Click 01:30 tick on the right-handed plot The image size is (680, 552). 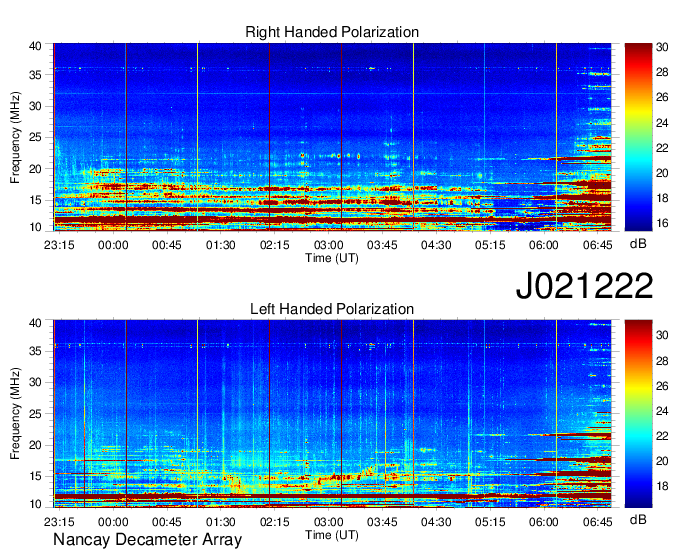tap(221, 245)
